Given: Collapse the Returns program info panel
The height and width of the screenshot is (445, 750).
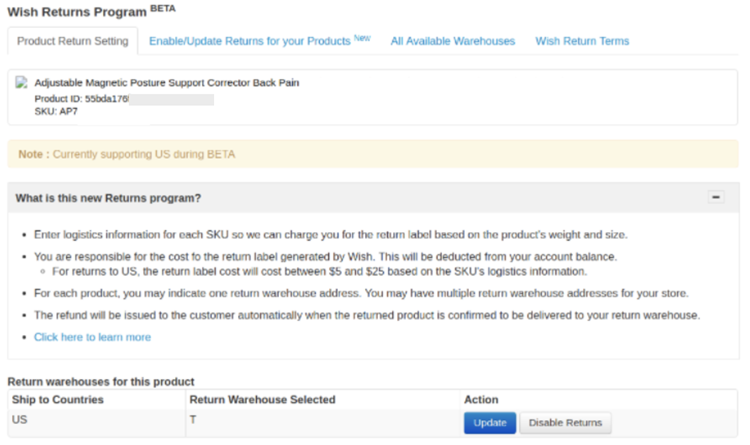Looking at the screenshot, I should (x=716, y=198).
